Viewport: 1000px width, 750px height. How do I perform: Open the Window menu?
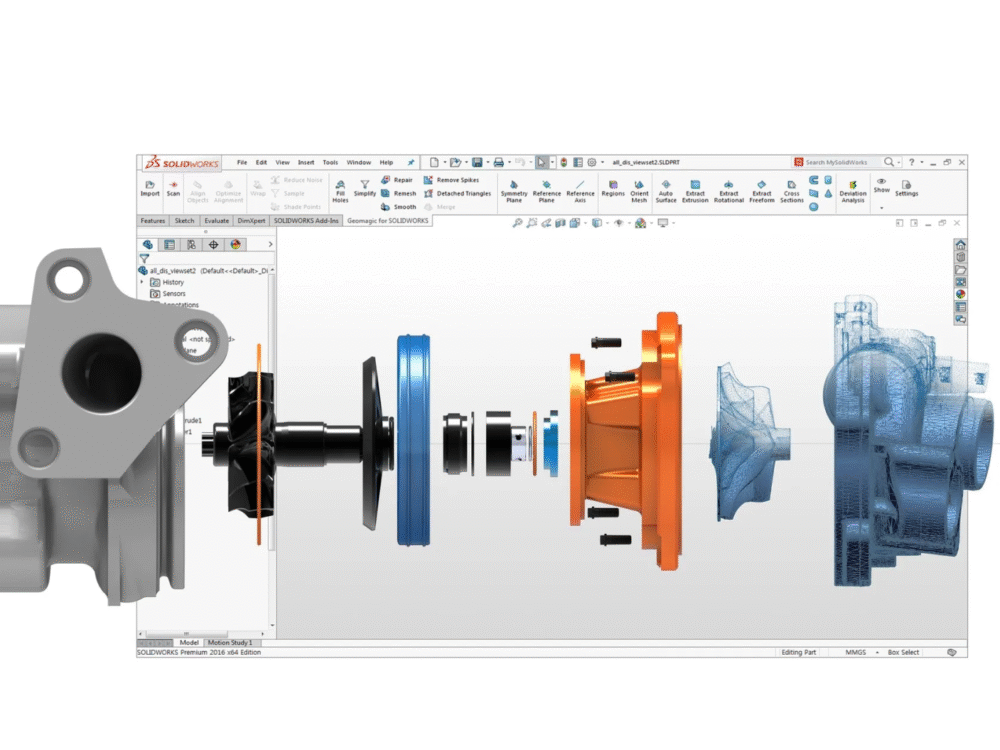pos(358,163)
